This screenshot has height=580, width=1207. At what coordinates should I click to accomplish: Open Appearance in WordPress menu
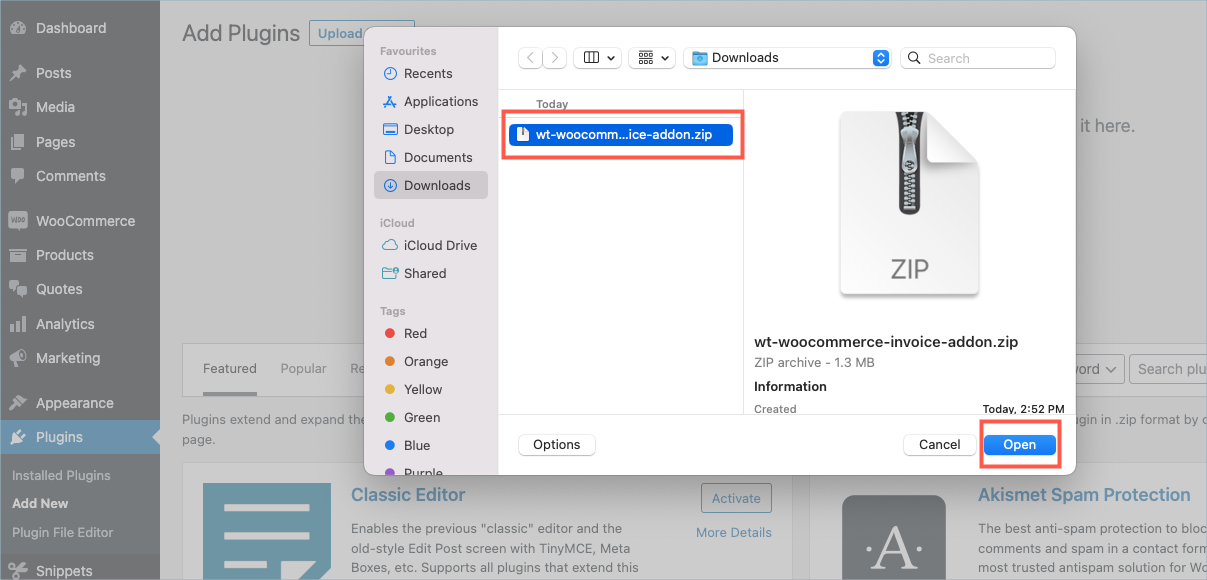click(80, 403)
